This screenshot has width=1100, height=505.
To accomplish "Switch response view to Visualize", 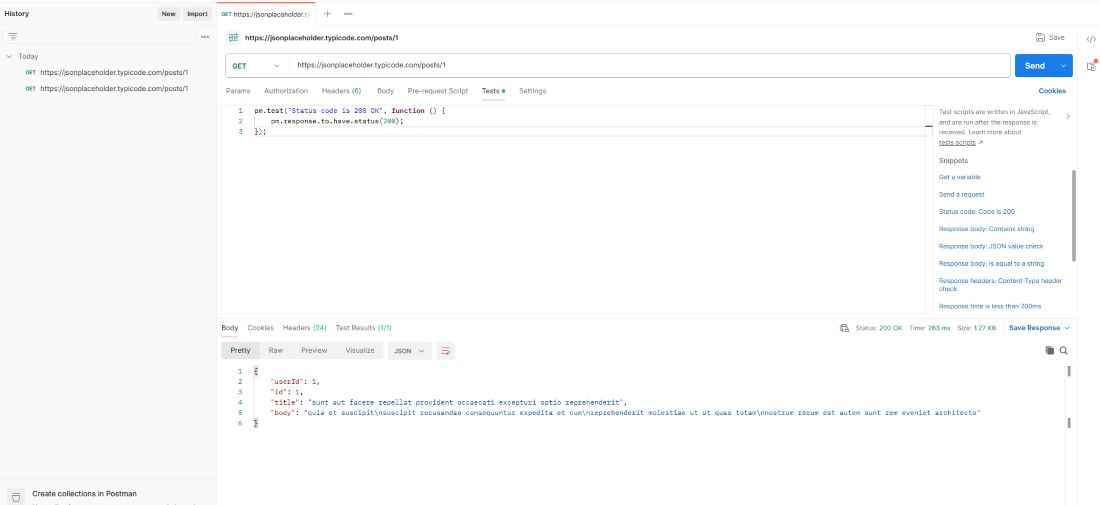I will coord(360,351).
